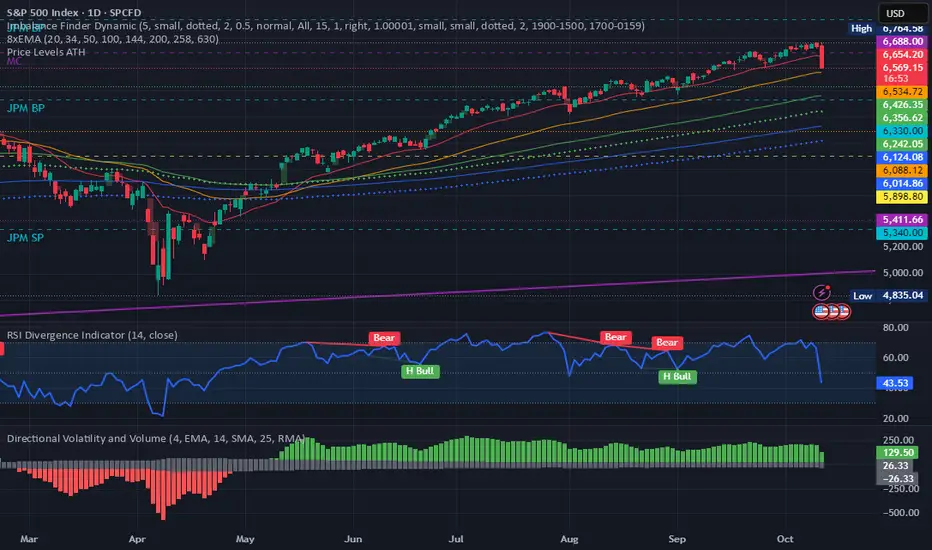
Task: Click the 6,426.35 green price tag
Action: point(902,105)
